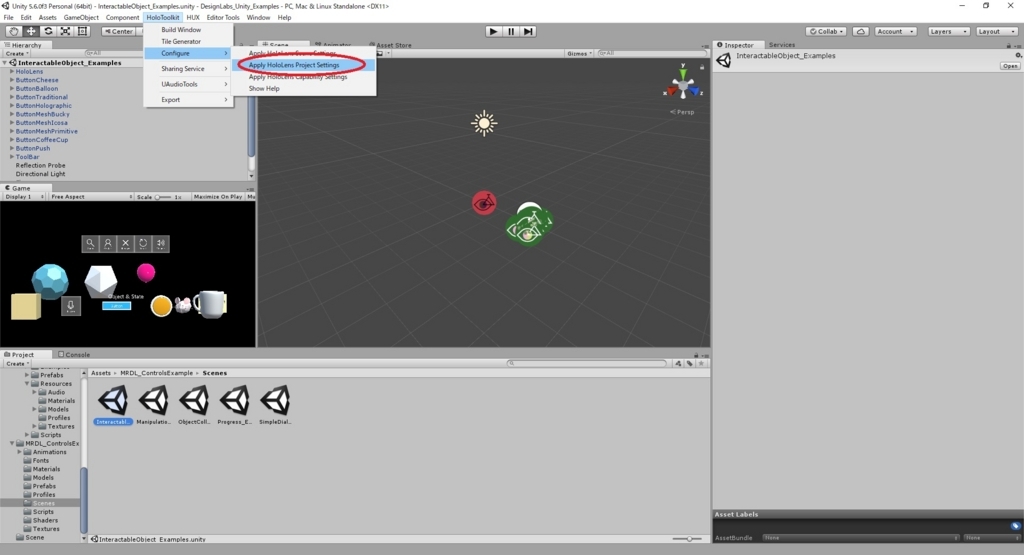Select the Shaders folder in Project
Screen dimensions: 1024x555
coord(45,520)
